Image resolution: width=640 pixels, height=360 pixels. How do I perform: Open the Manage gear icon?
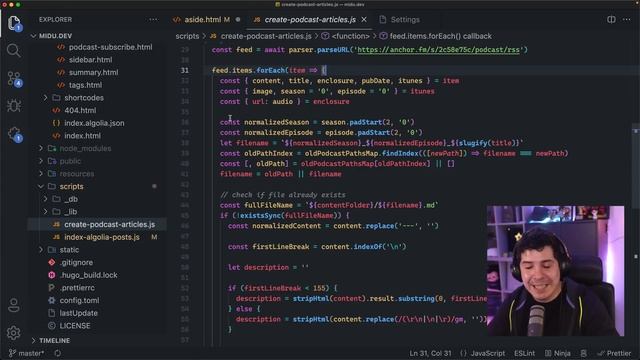click(13, 333)
